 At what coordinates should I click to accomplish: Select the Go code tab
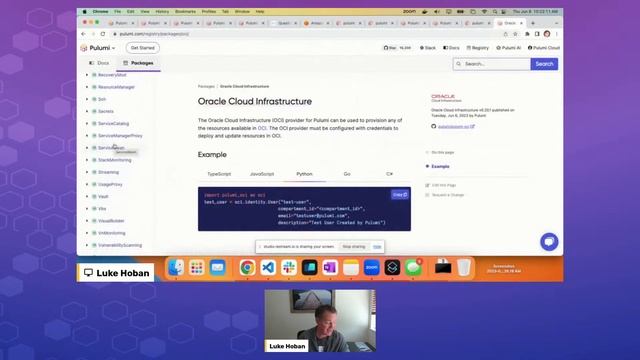[347, 174]
